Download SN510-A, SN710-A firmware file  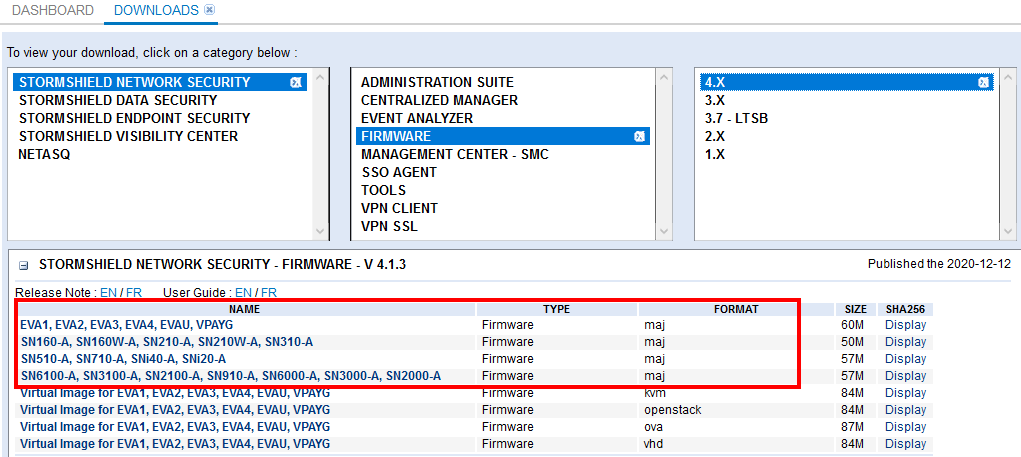(x=123, y=358)
